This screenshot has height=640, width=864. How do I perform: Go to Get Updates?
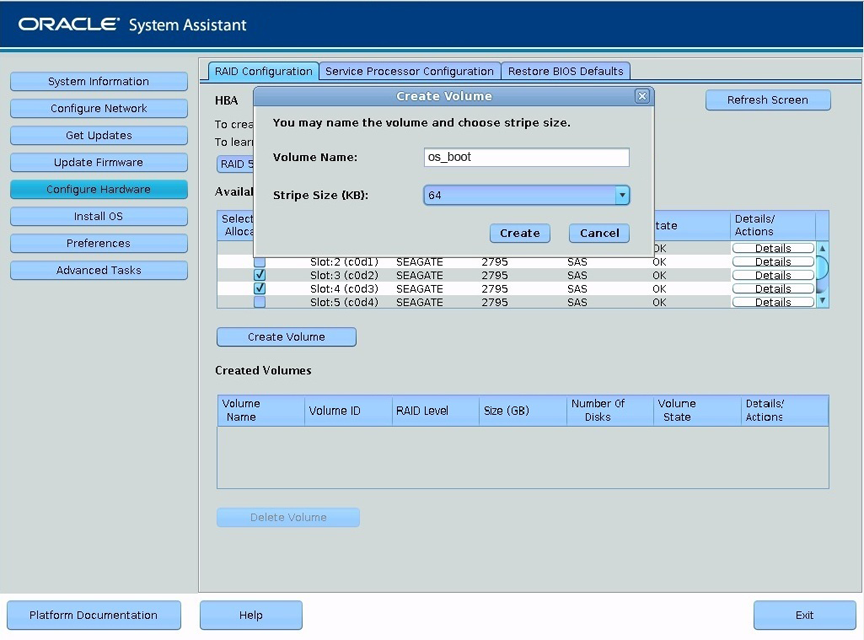click(x=99, y=136)
